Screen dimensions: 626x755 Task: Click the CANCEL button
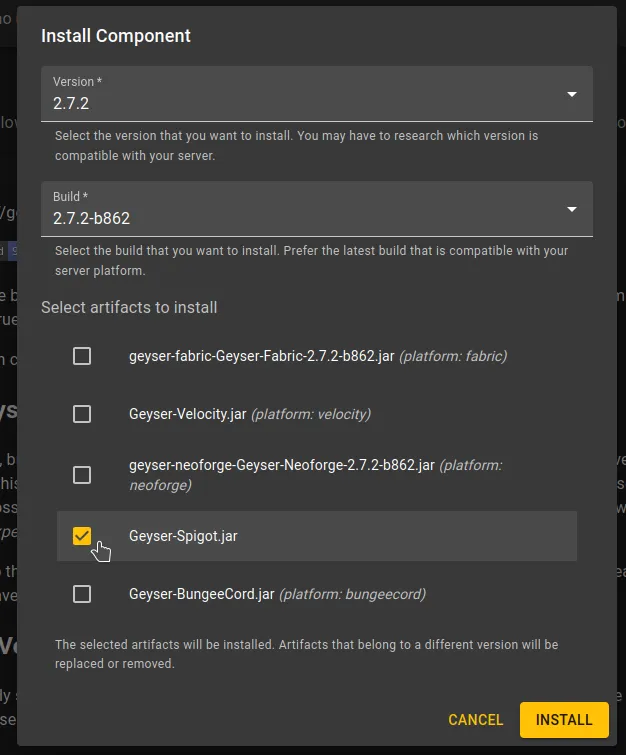click(475, 719)
